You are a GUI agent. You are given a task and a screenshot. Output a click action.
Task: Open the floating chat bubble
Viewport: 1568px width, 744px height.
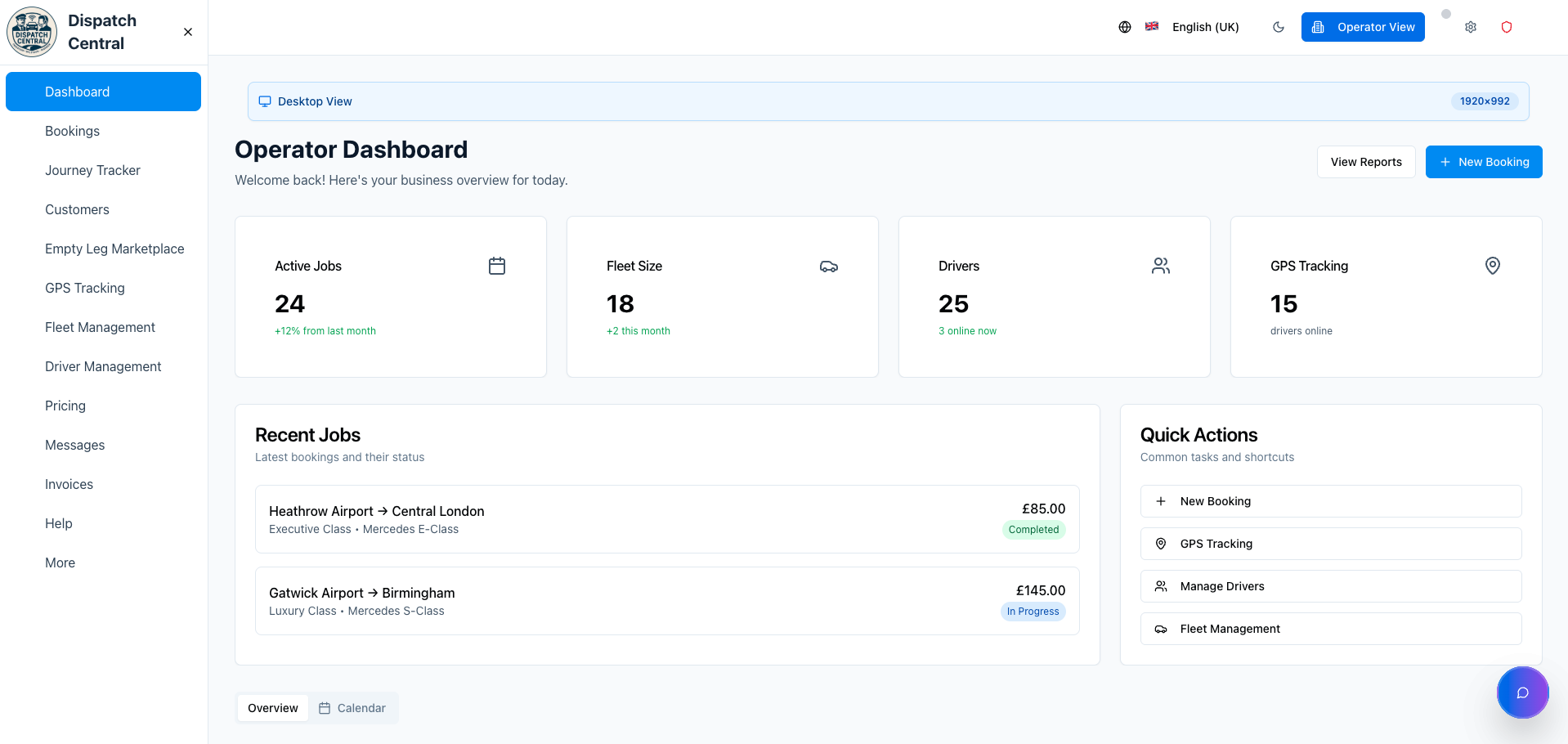tap(1522, 692)
